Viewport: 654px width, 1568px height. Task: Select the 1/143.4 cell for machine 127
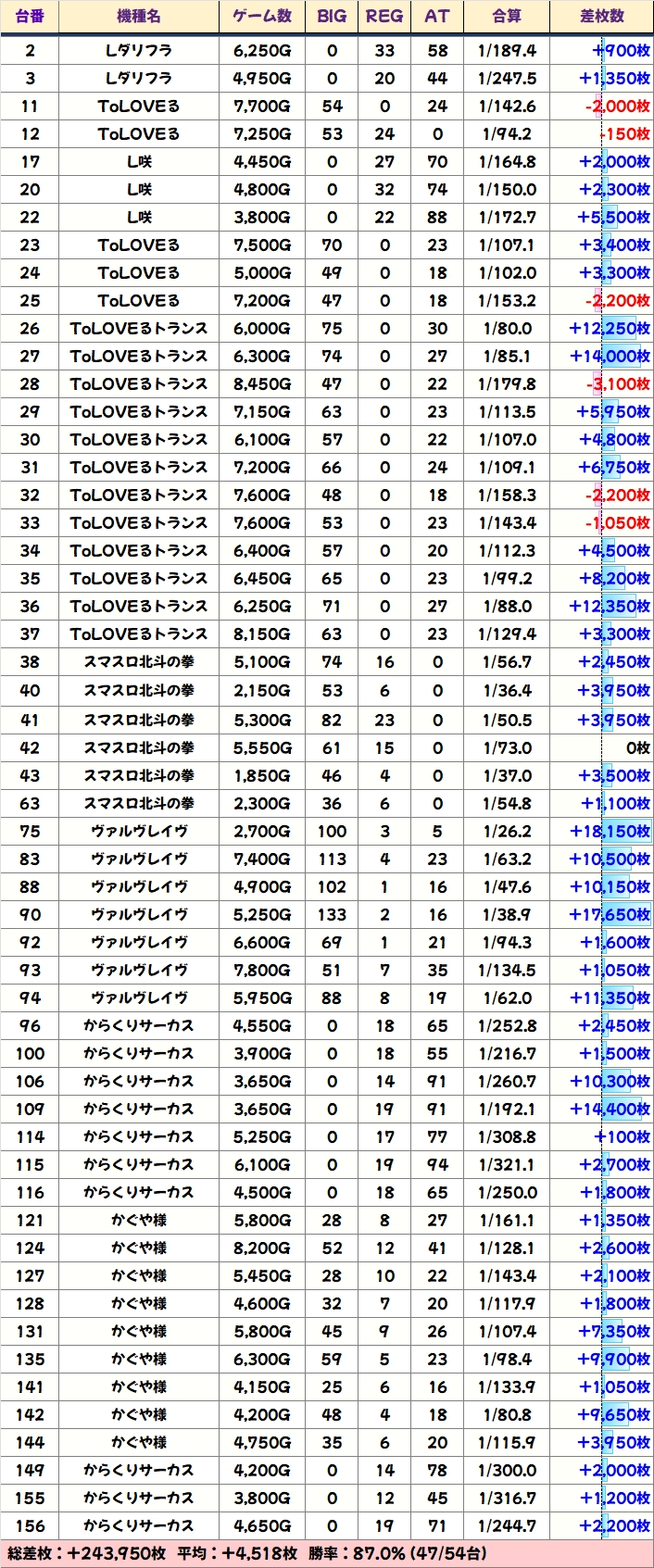tap(507, 1275)
